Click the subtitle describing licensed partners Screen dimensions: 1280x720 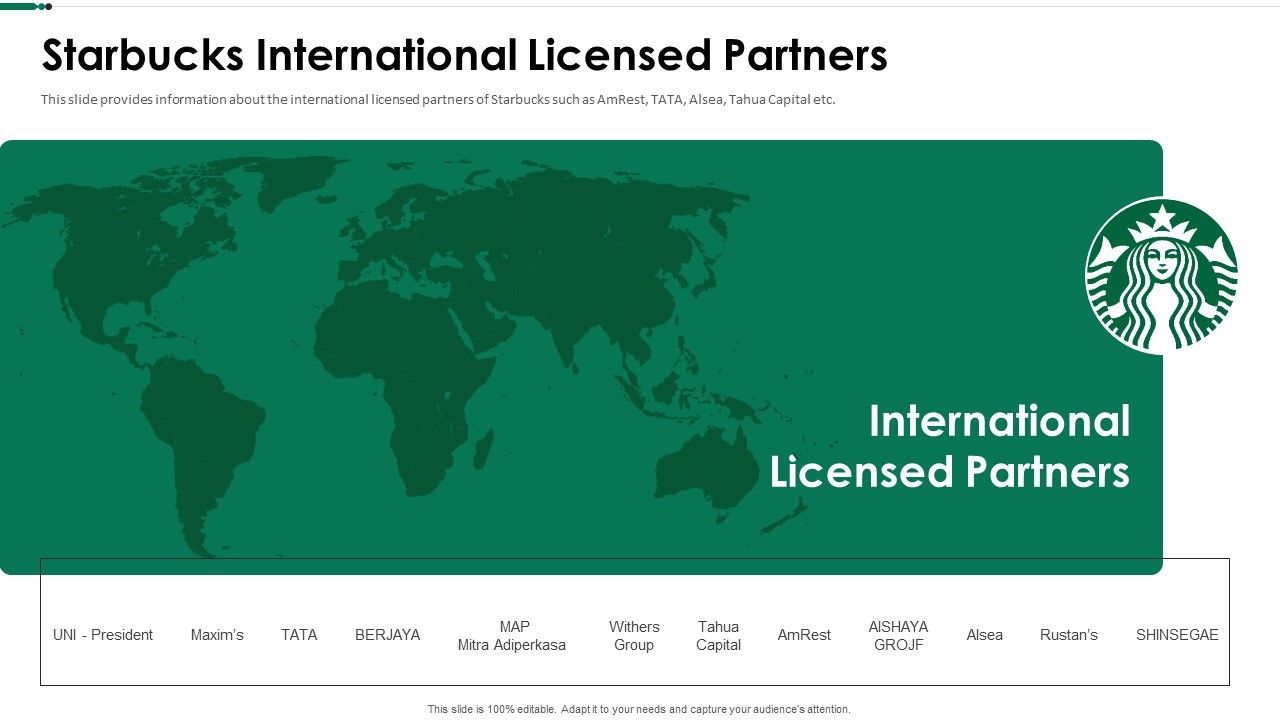(x=438, y=100)
